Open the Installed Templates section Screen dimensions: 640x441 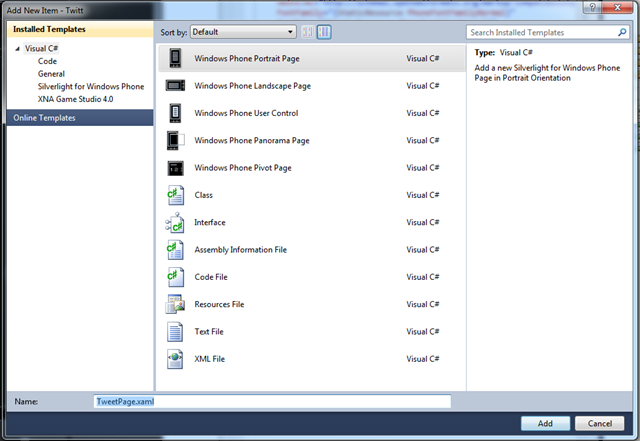pos(80,29)
